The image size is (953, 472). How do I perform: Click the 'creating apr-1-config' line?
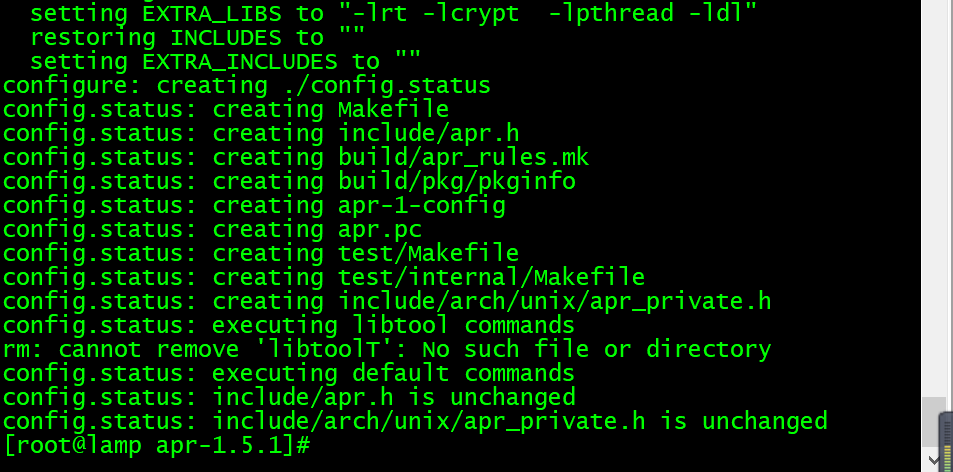coord(253,205)
